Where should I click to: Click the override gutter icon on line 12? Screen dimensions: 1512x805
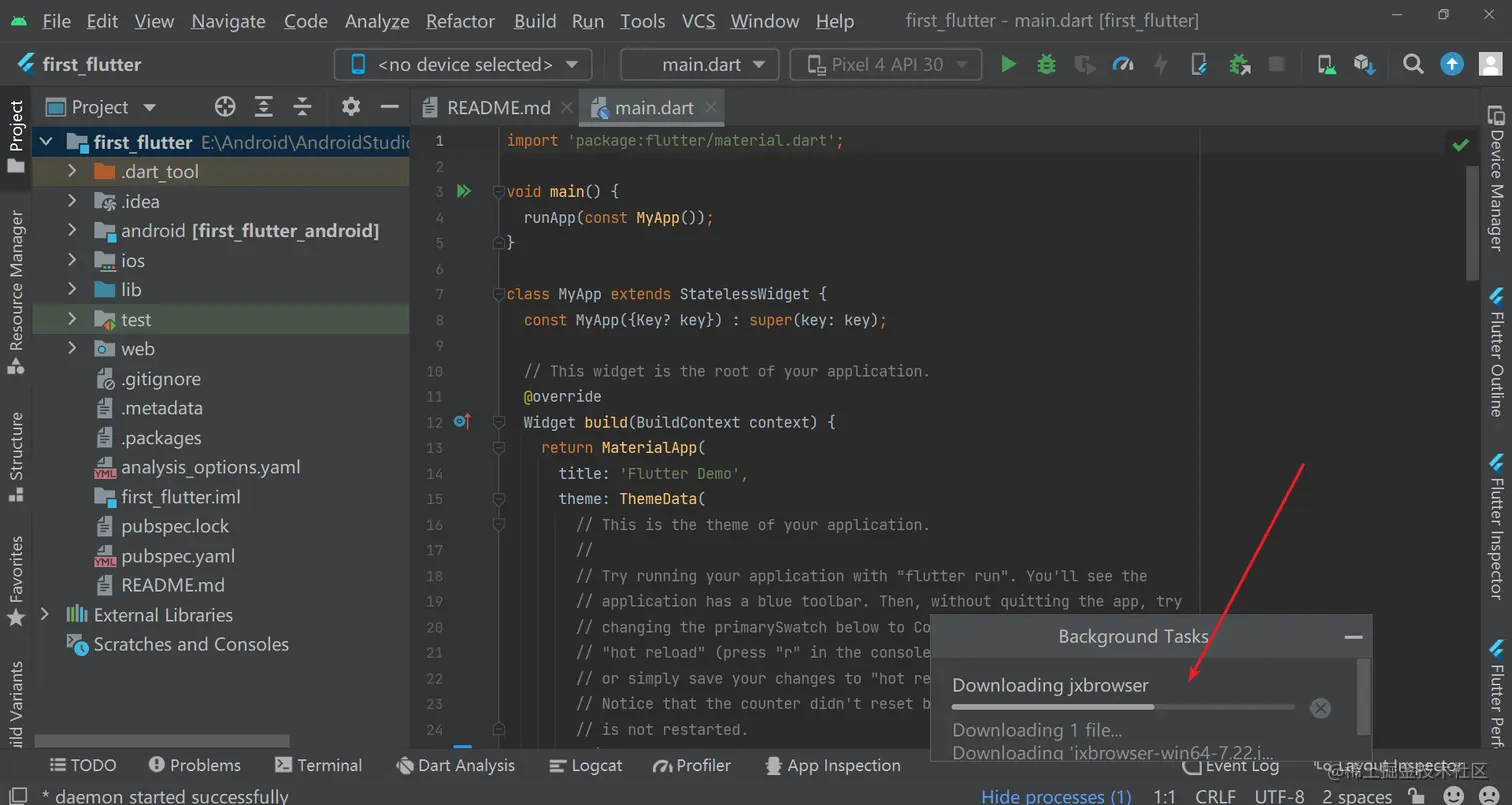point(462,422)
